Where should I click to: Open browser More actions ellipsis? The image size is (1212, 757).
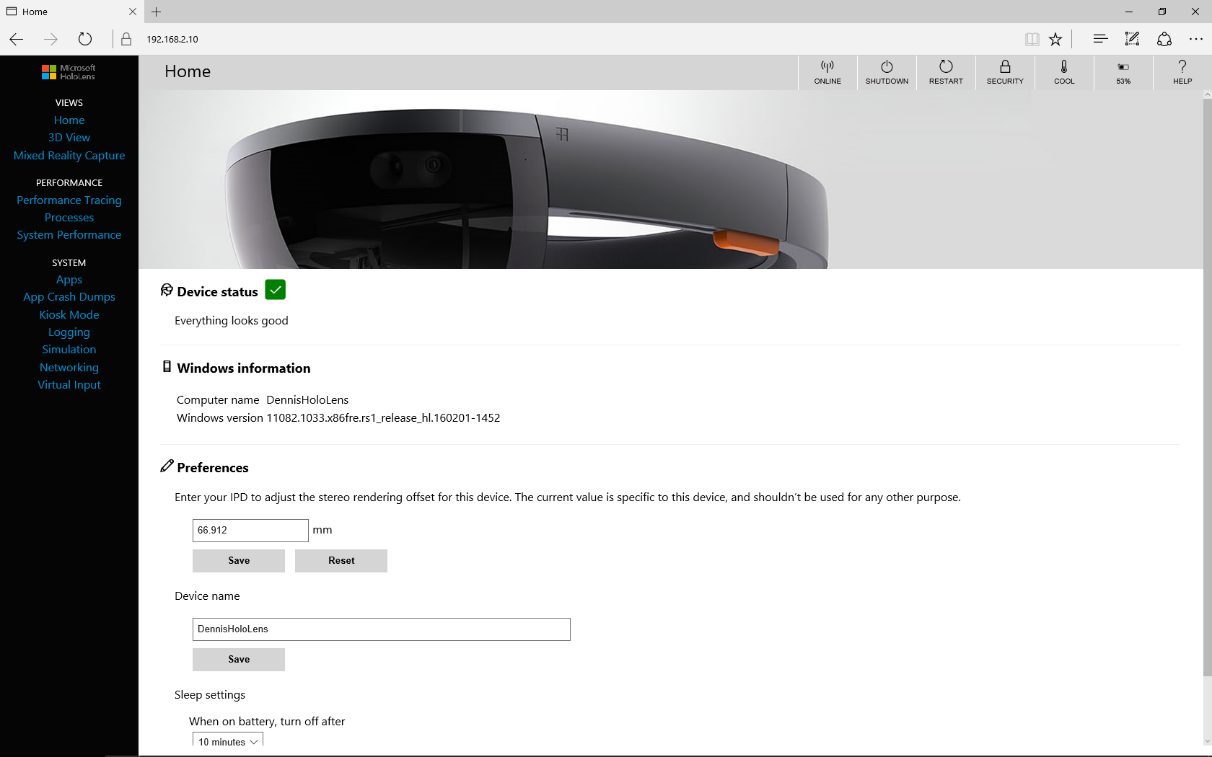pos(1196,39)
